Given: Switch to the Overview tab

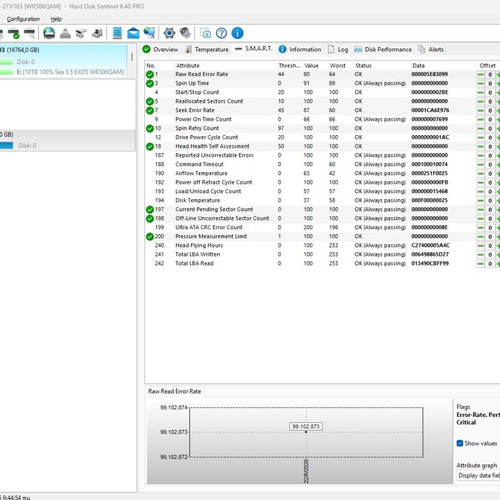Looking at the screenshot, I should coord(160,49).
